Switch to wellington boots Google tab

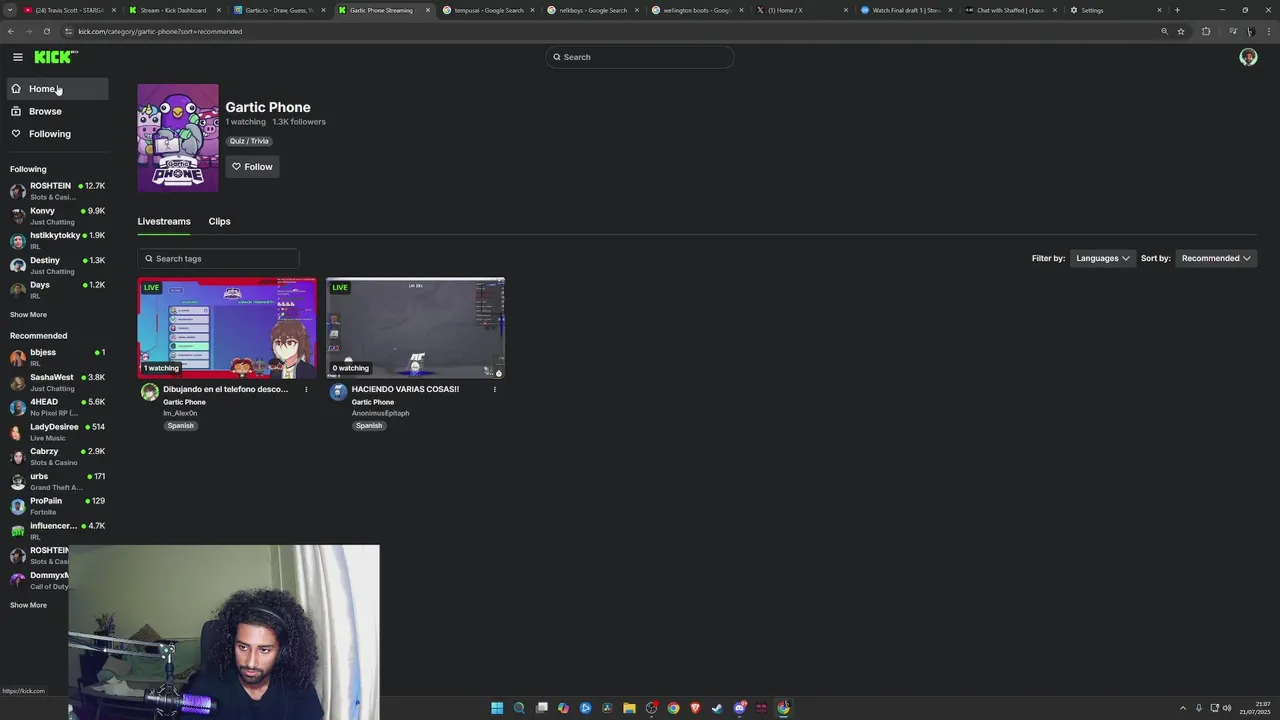tap(697, 10)
